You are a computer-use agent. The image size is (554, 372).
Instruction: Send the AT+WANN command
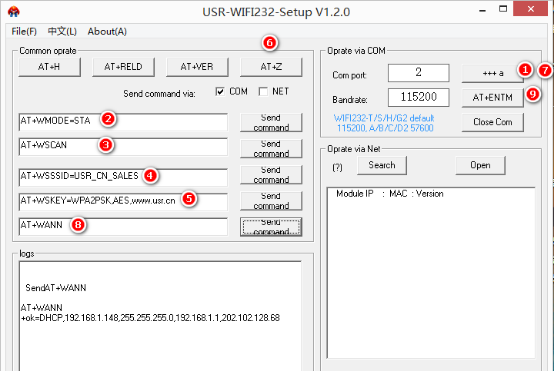pyautogui.click(x=271, y=227)
